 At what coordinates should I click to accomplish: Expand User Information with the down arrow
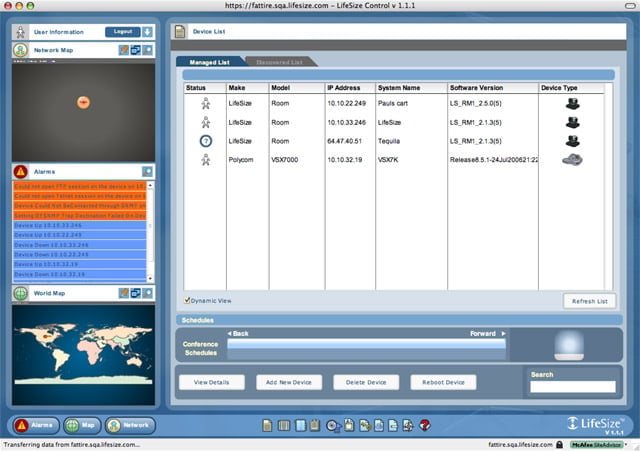point(148,32)
